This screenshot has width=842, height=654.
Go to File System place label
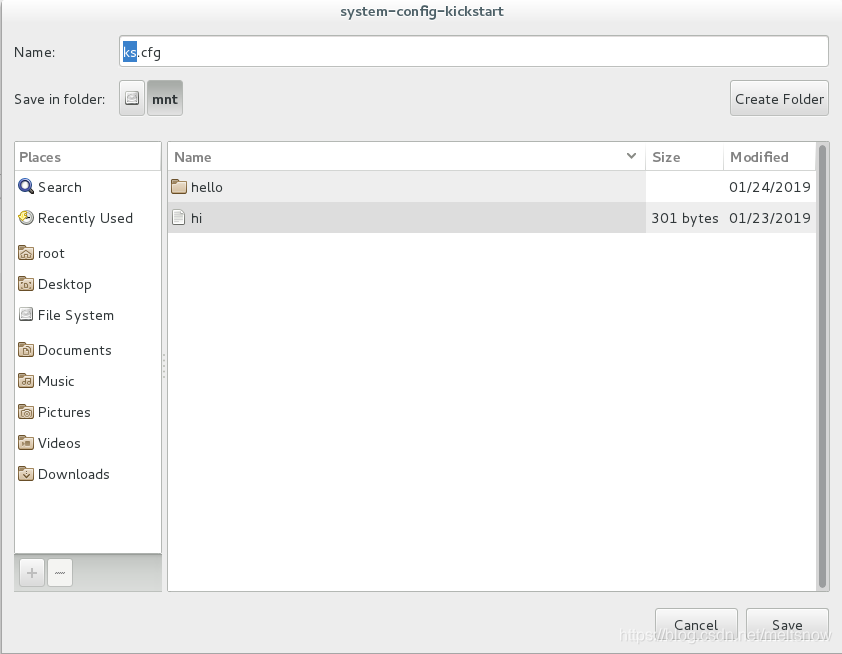76,315
